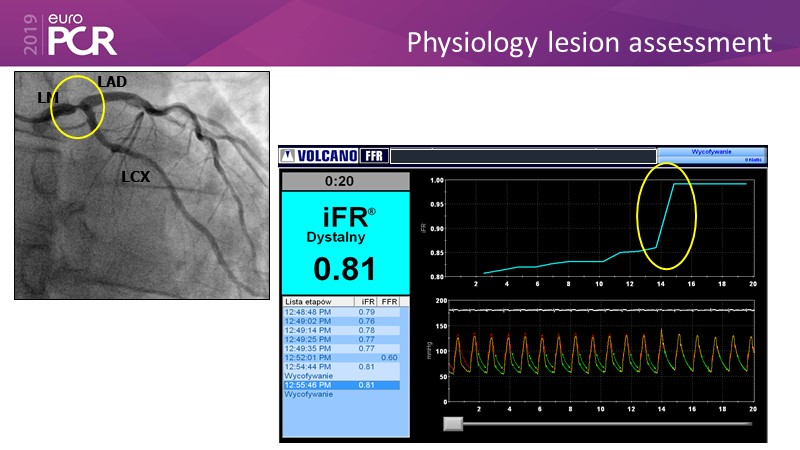
Task: Click the FFR mode badge
Action: [373, 156]
